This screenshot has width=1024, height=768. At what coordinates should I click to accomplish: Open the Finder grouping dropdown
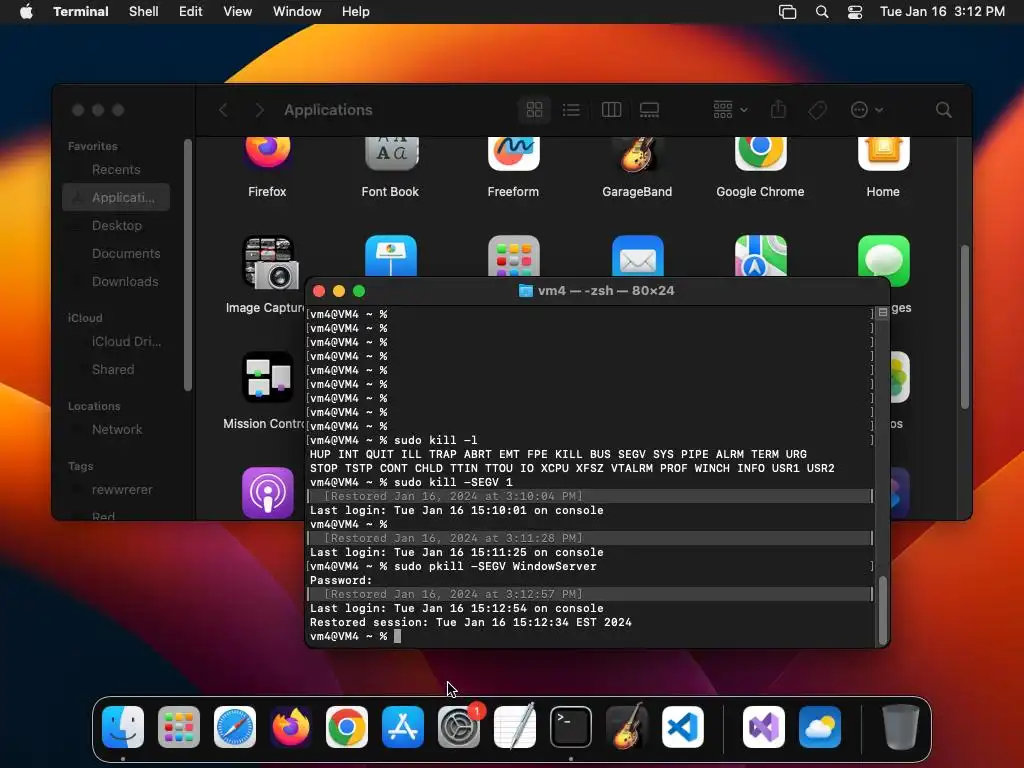click(x=730, y=110)
